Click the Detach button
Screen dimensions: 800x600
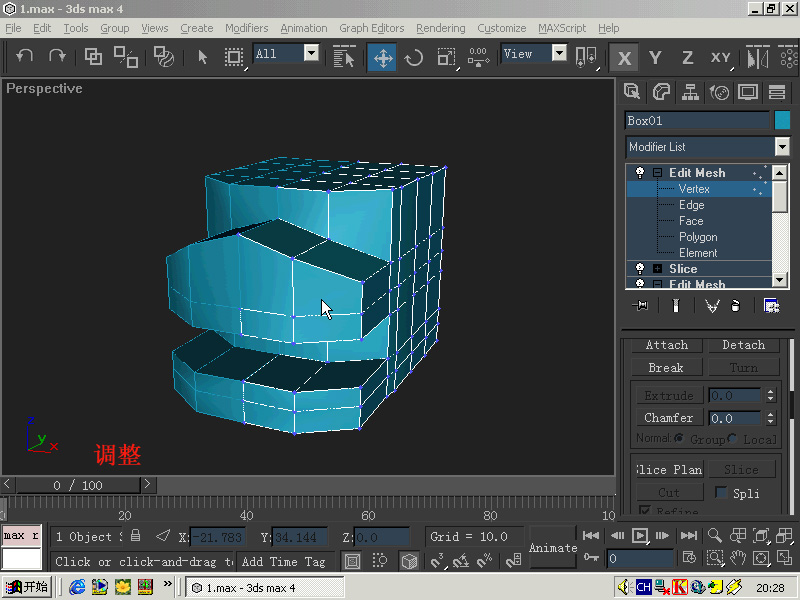click(743, 345)
